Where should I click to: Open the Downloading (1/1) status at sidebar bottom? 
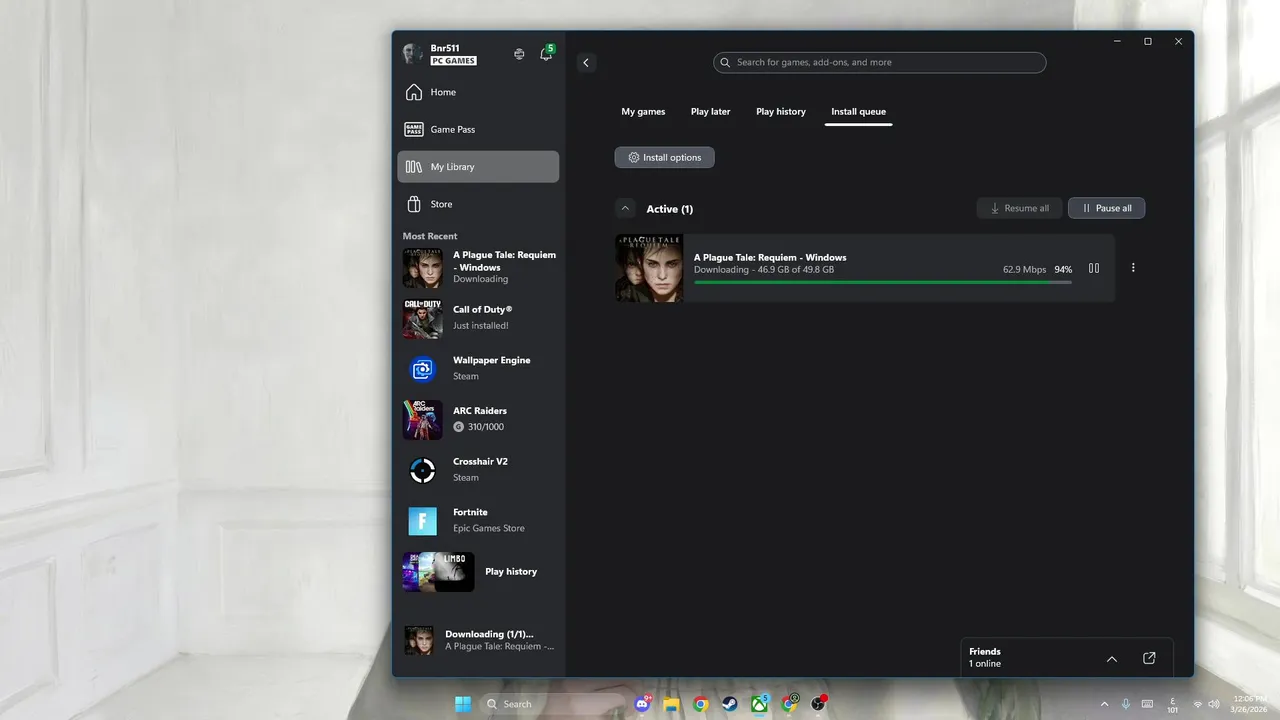(x=480, y=640)
